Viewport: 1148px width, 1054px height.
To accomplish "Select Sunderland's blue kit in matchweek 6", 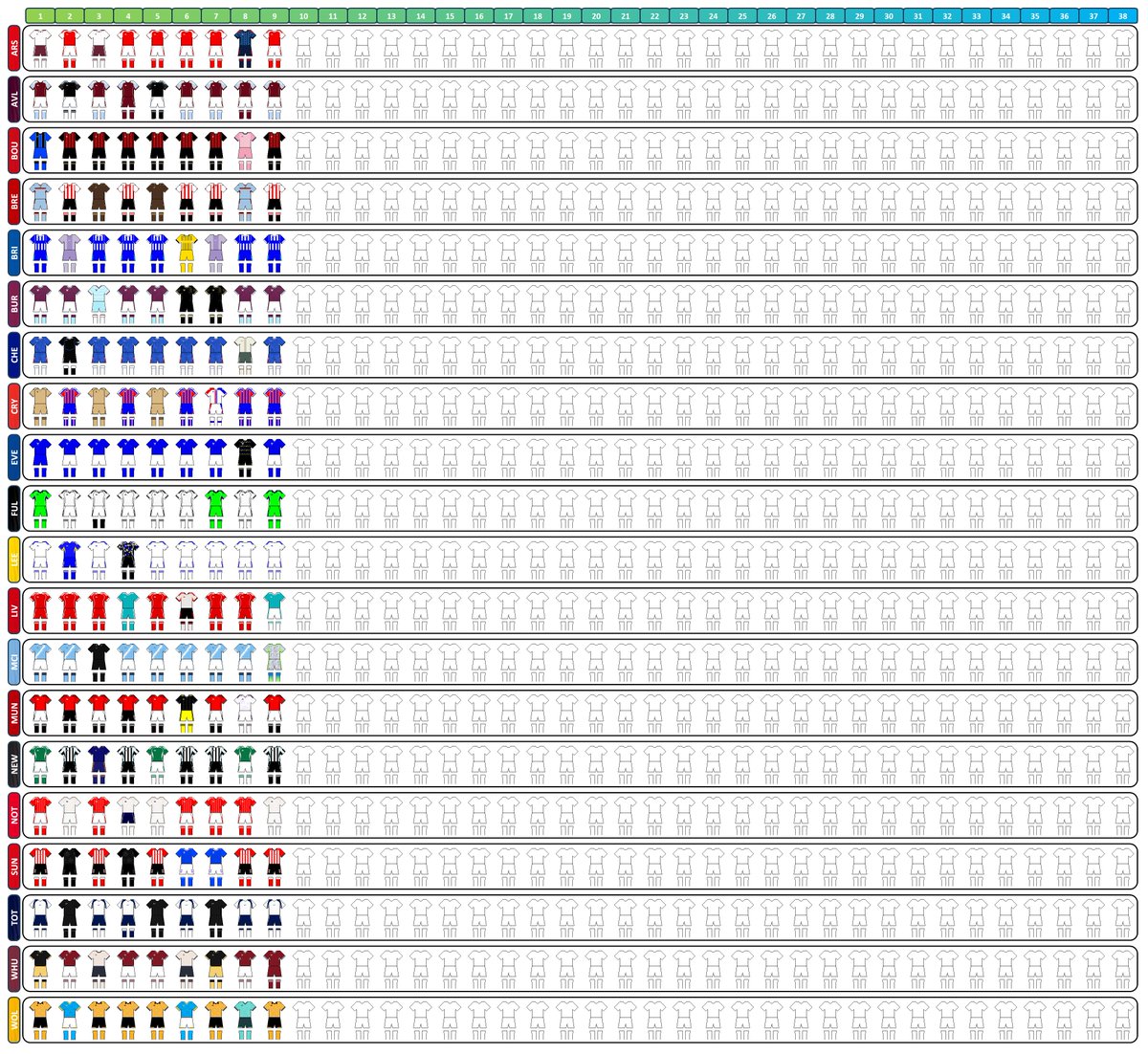I will click(x=187, y=868).
